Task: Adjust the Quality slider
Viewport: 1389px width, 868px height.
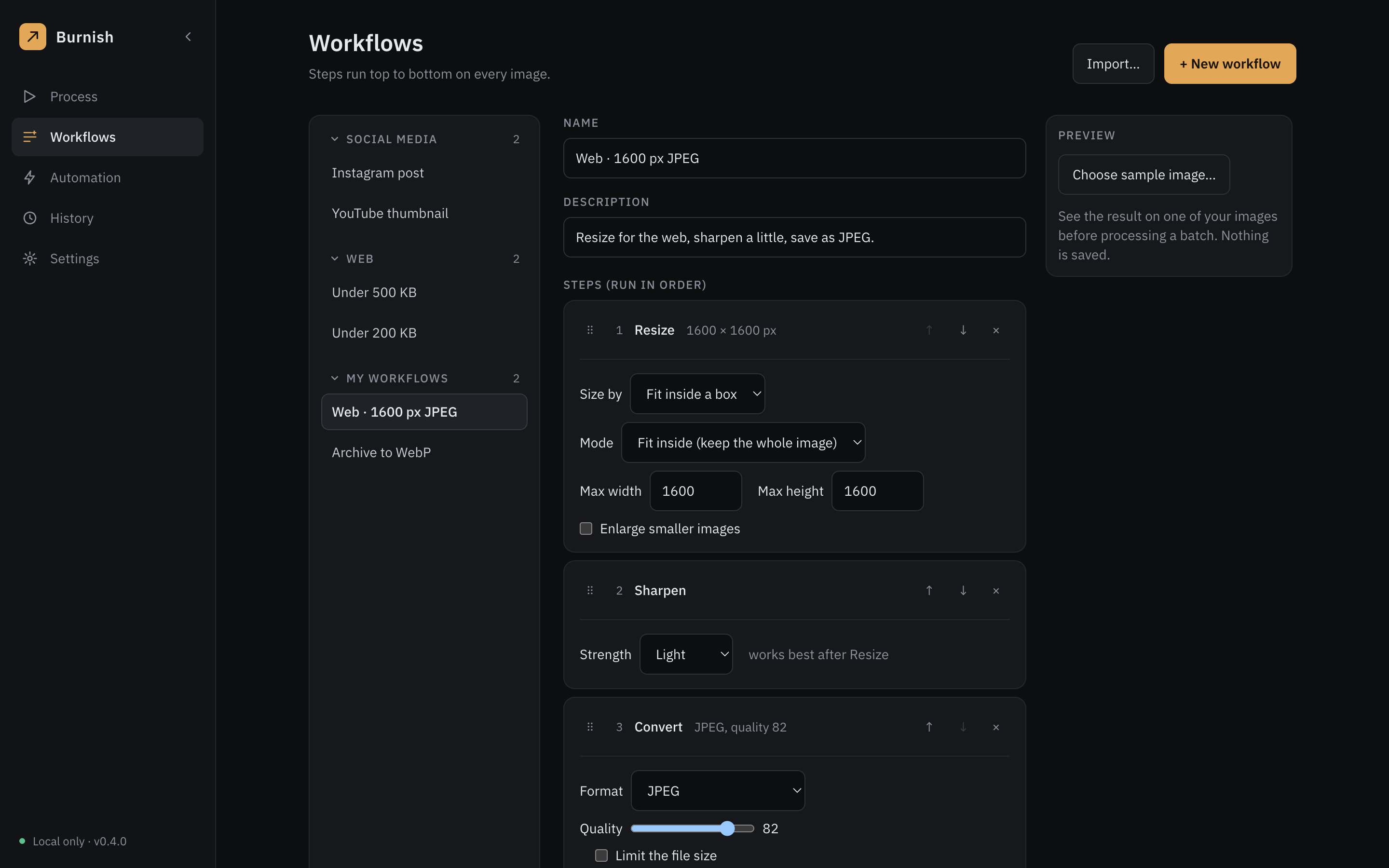Action: (692, 828)
